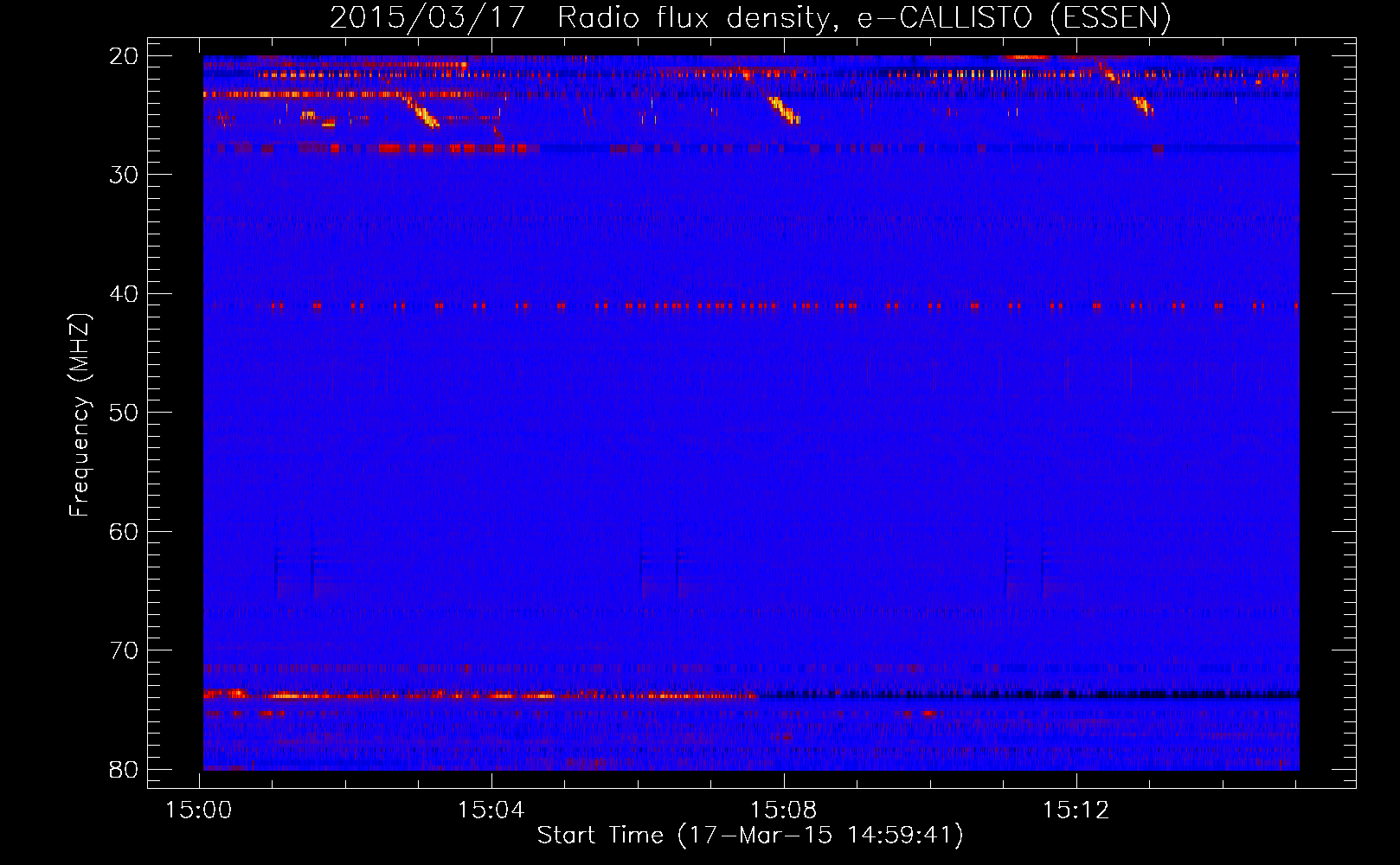The height and width of the screenshot is (865, 1400).
Task: Click the "Frequency (MHZ)" axis label
Action: (80, 416)
